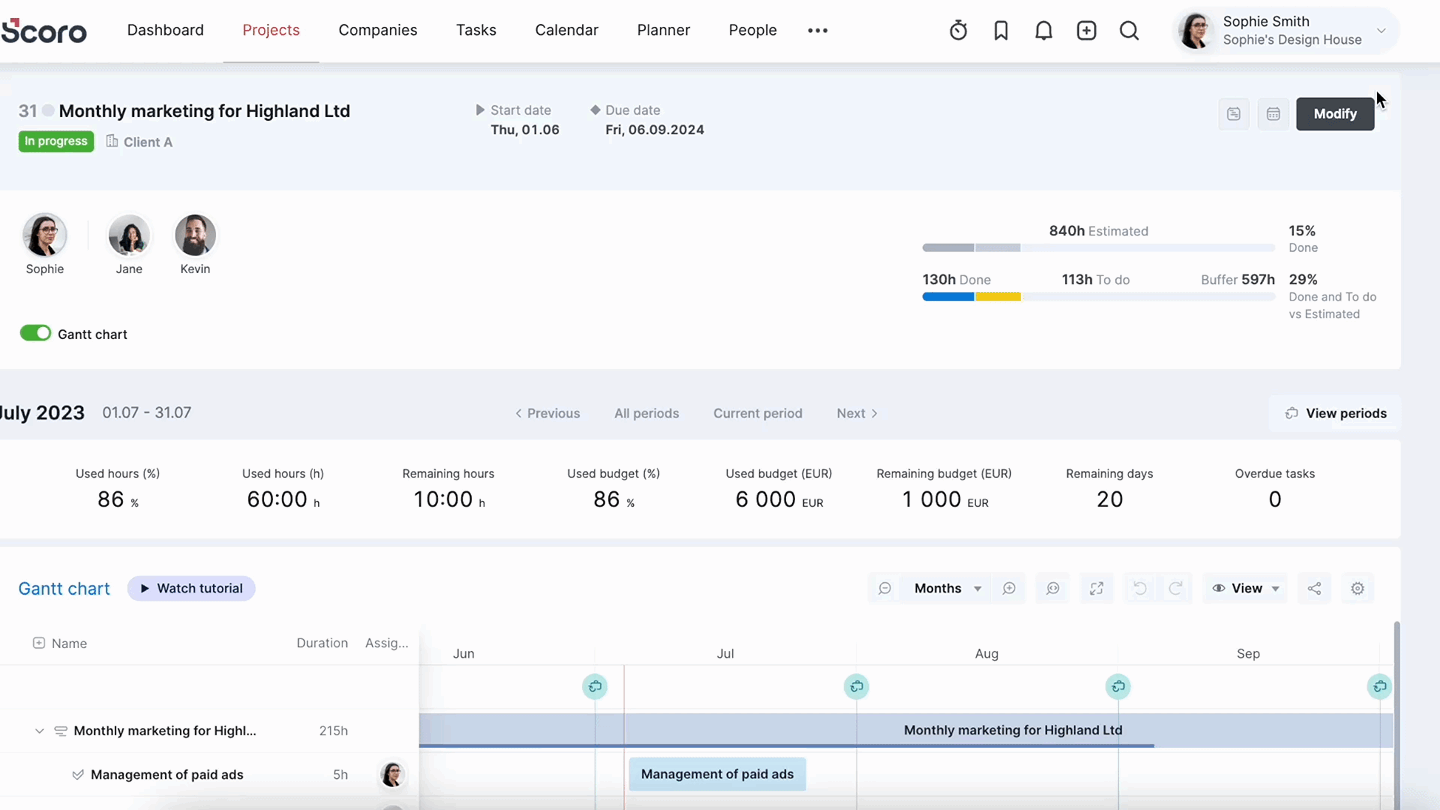Open the Client A link
The width and height of the screenshot is (1440, 810).
[148, 142]
